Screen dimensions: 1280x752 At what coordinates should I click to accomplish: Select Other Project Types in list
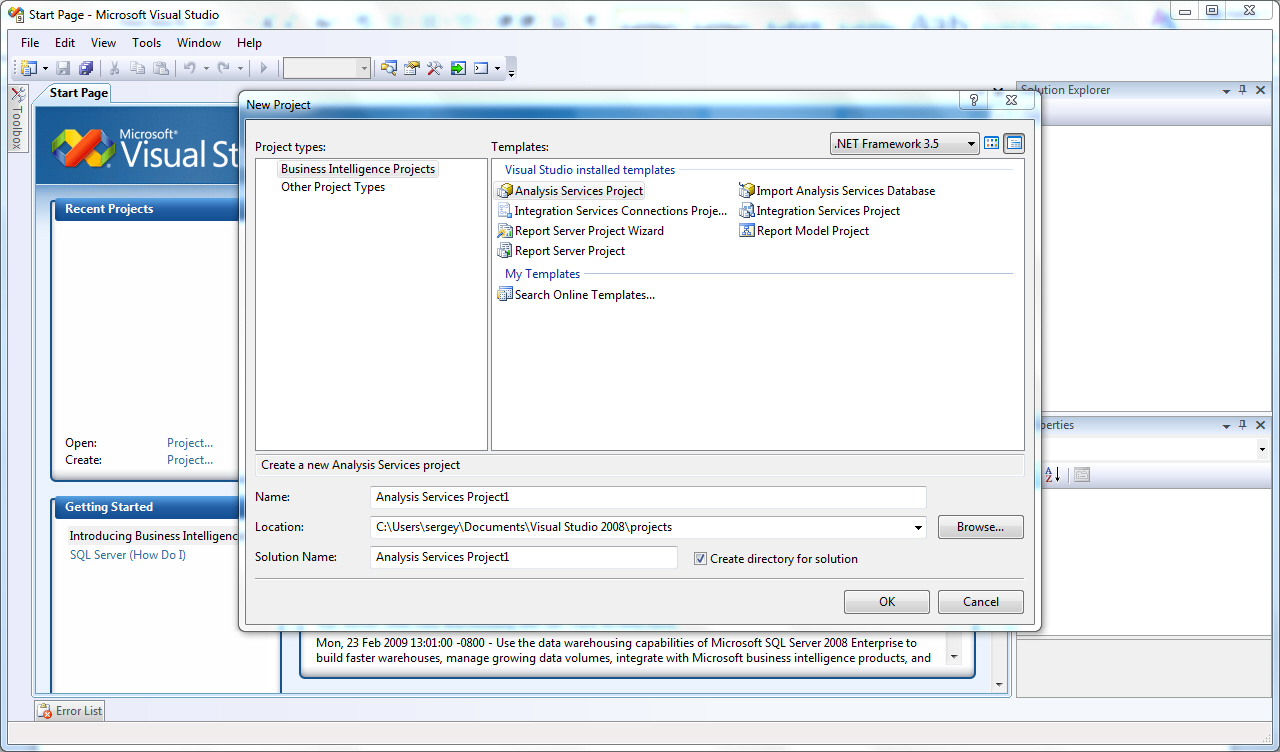tap(333, 187)
